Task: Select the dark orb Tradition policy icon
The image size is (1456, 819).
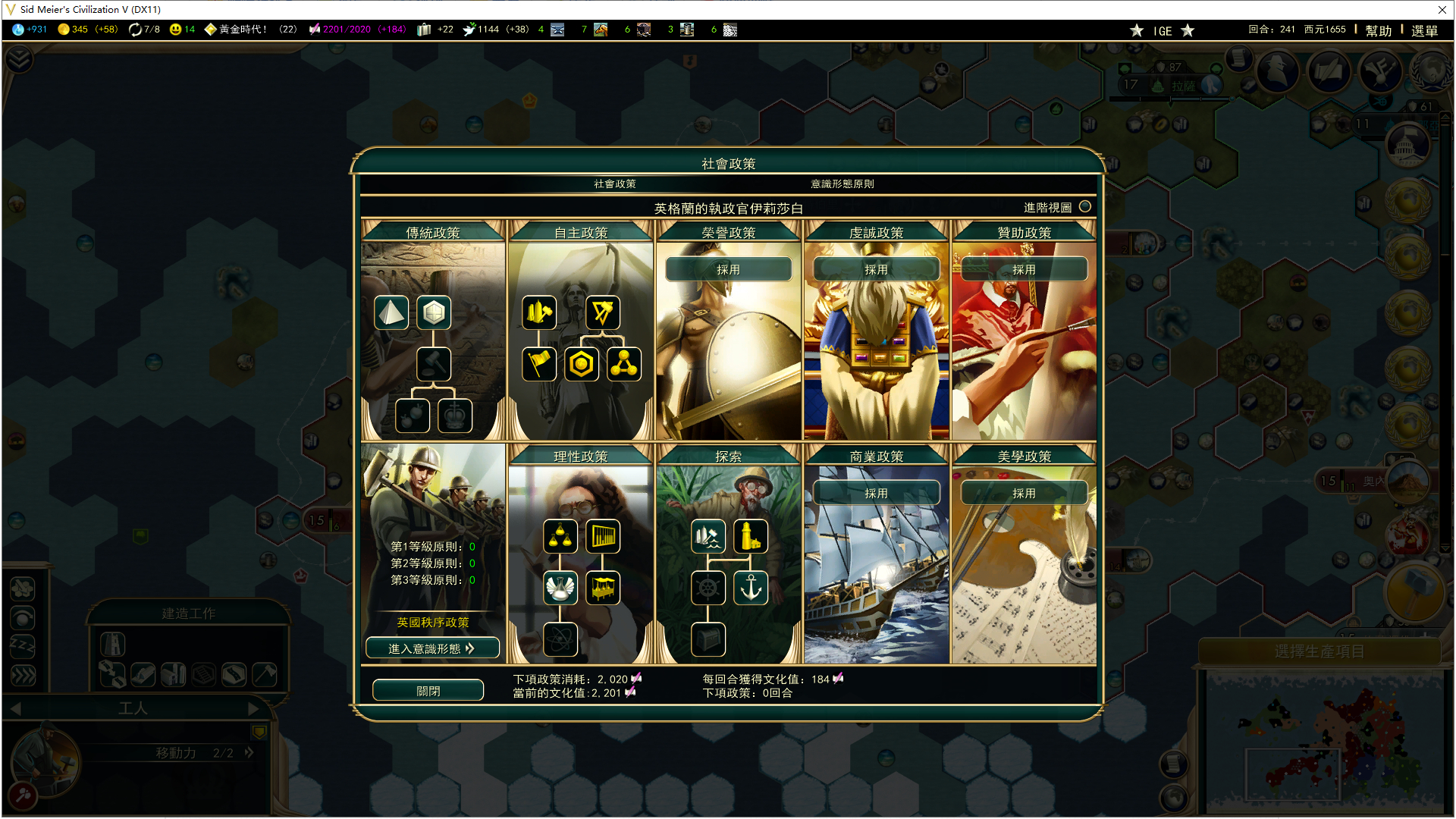Action: point(413,416)
